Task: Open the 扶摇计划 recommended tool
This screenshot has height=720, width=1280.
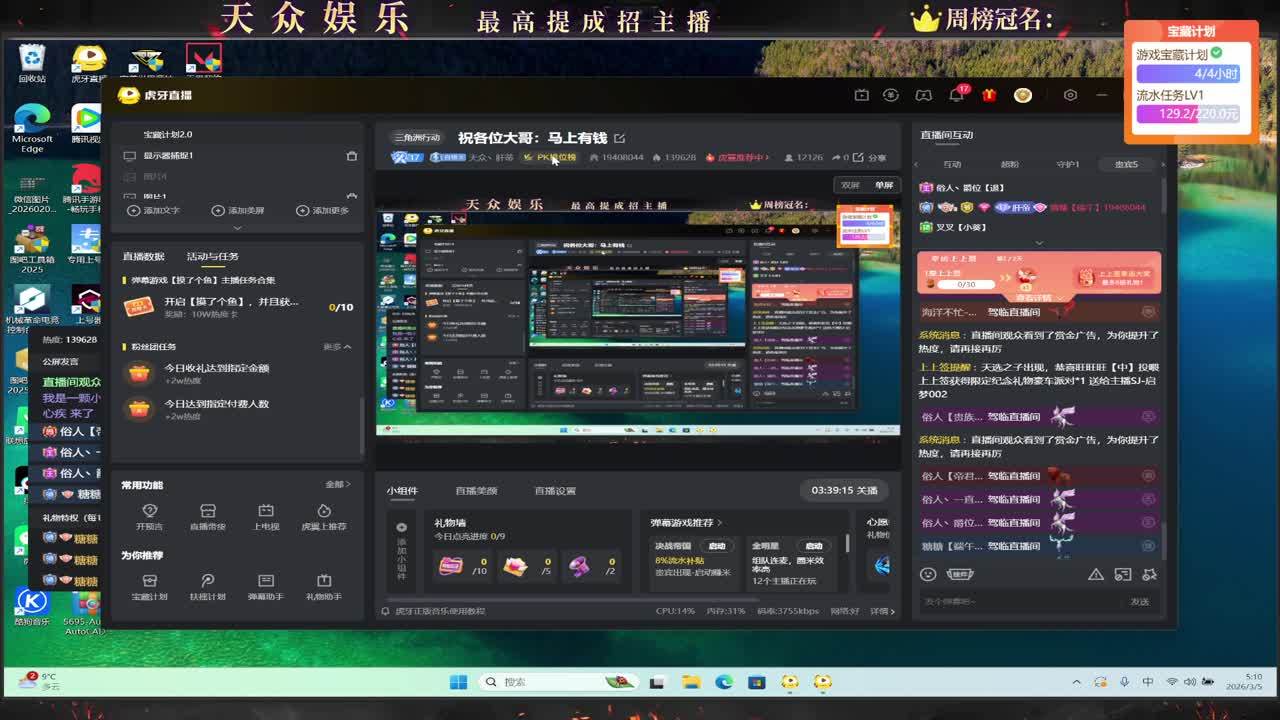Action: [207, 587]
